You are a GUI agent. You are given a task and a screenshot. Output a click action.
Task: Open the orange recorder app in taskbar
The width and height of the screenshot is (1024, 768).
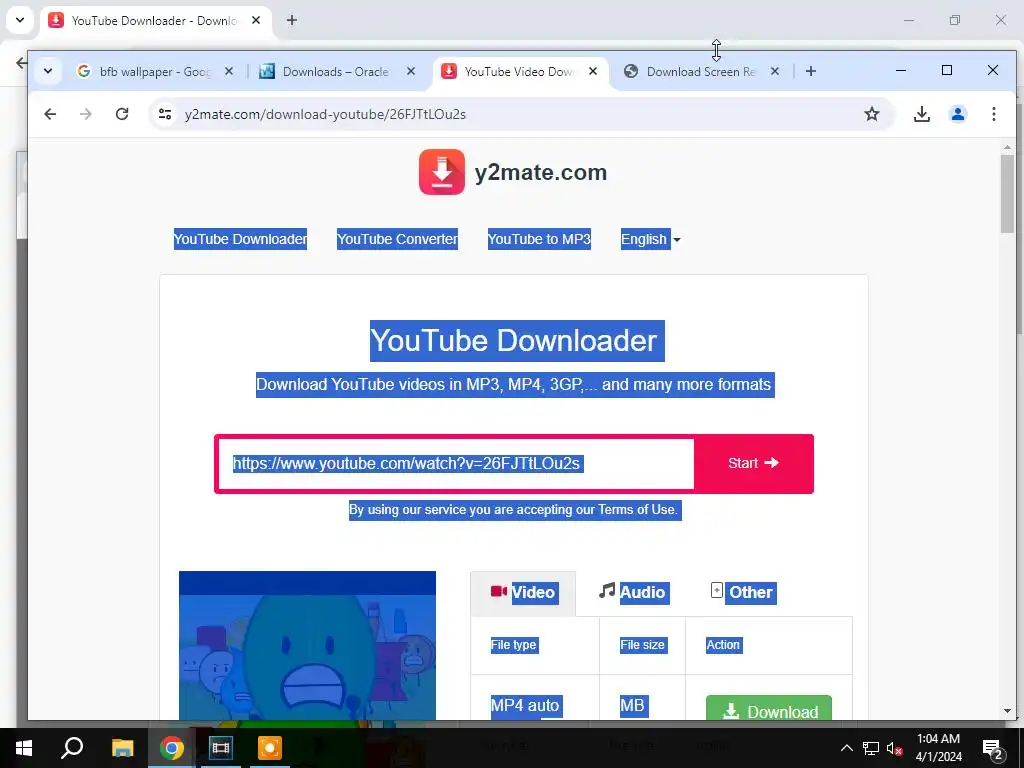[x=270, y=748]
